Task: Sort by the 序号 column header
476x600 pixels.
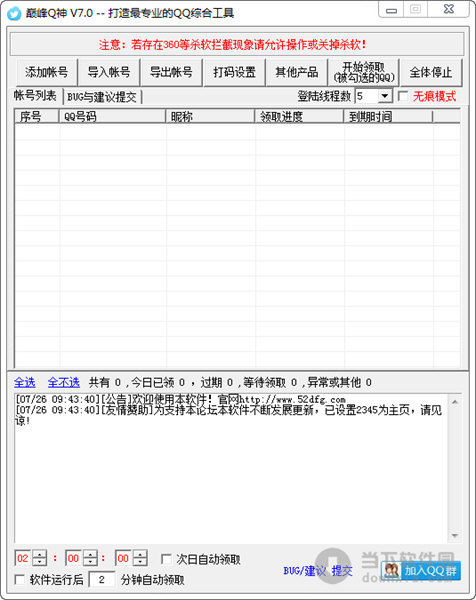Action: pyautogui.click(x=37, y=116)
